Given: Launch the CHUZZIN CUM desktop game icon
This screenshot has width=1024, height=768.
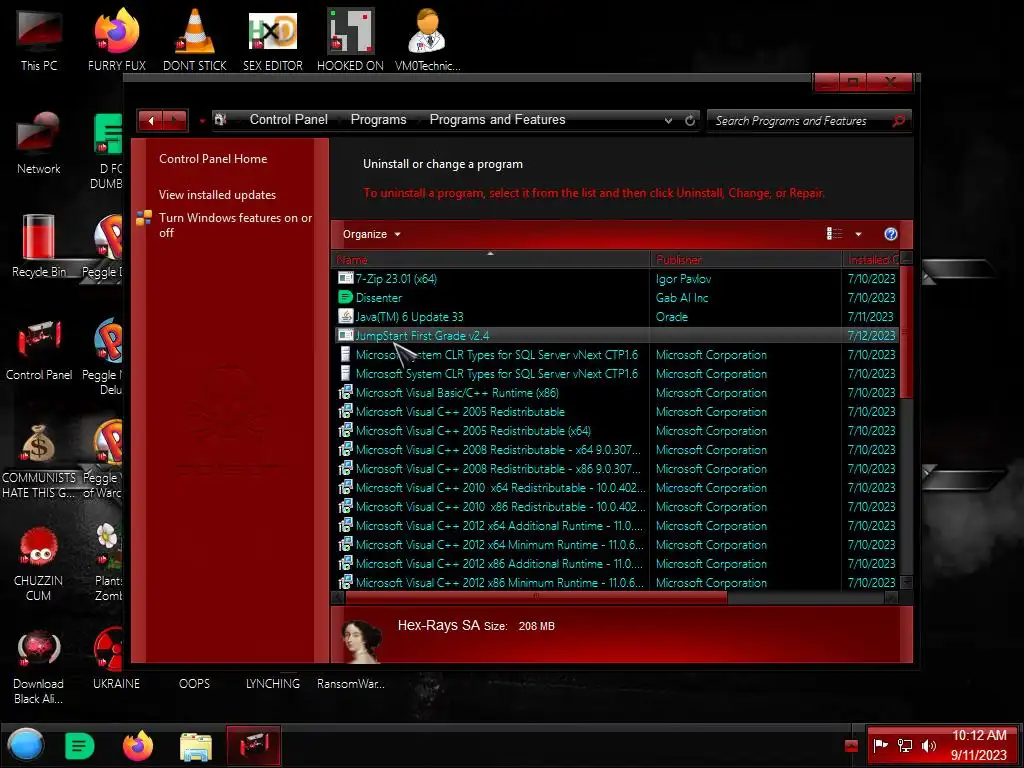Looking at the screenshot, I should 39,564.
